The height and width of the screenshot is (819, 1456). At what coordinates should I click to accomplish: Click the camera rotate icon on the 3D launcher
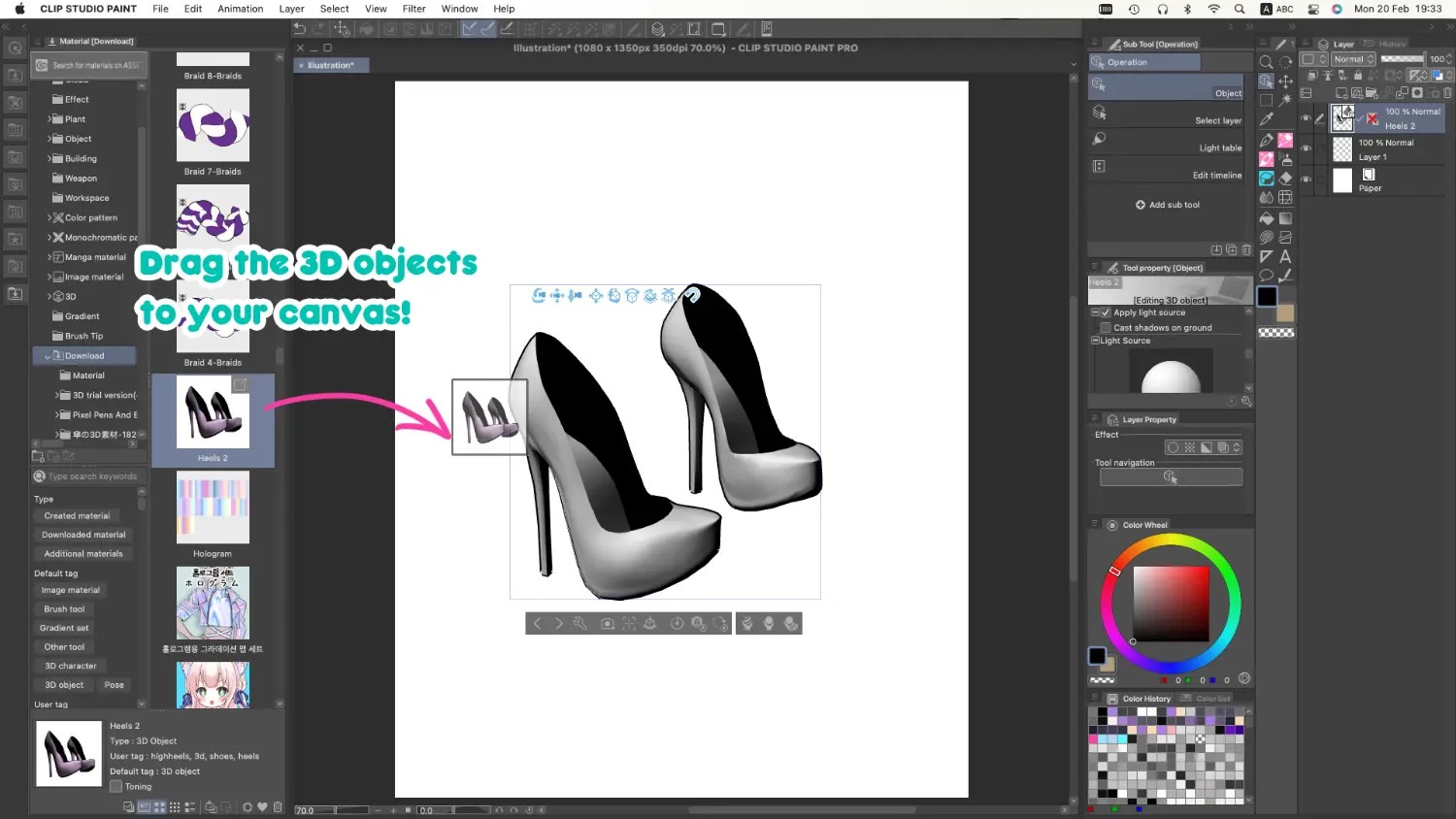tap(540, 296)
